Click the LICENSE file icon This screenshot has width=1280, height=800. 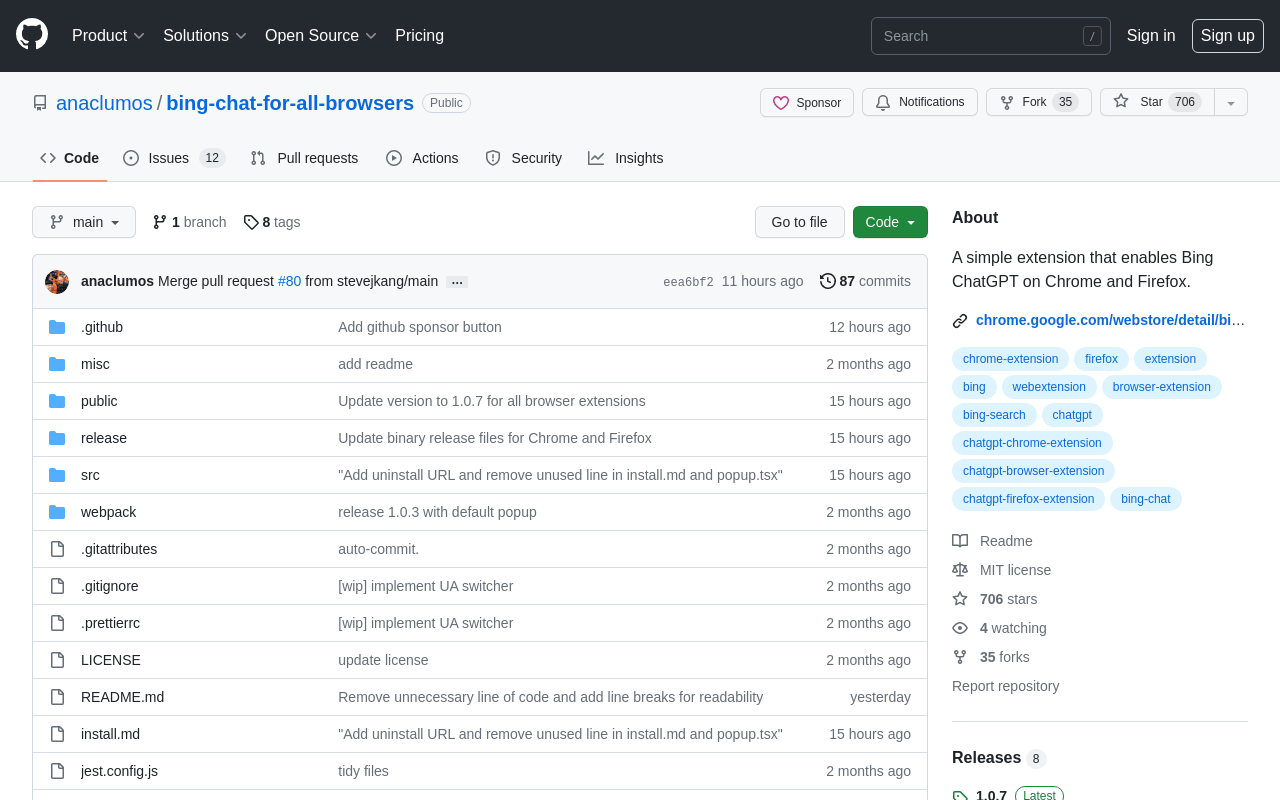57,660
